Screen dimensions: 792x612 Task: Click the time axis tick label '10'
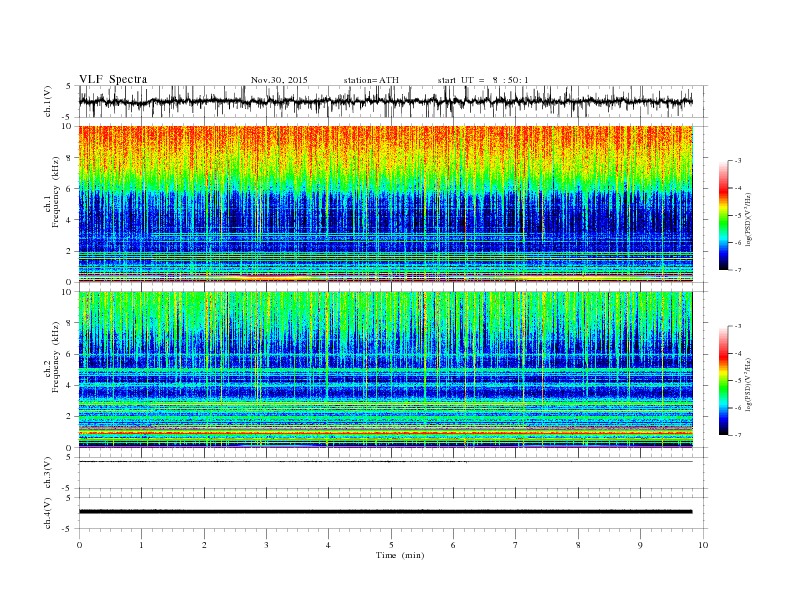[703, 545]
